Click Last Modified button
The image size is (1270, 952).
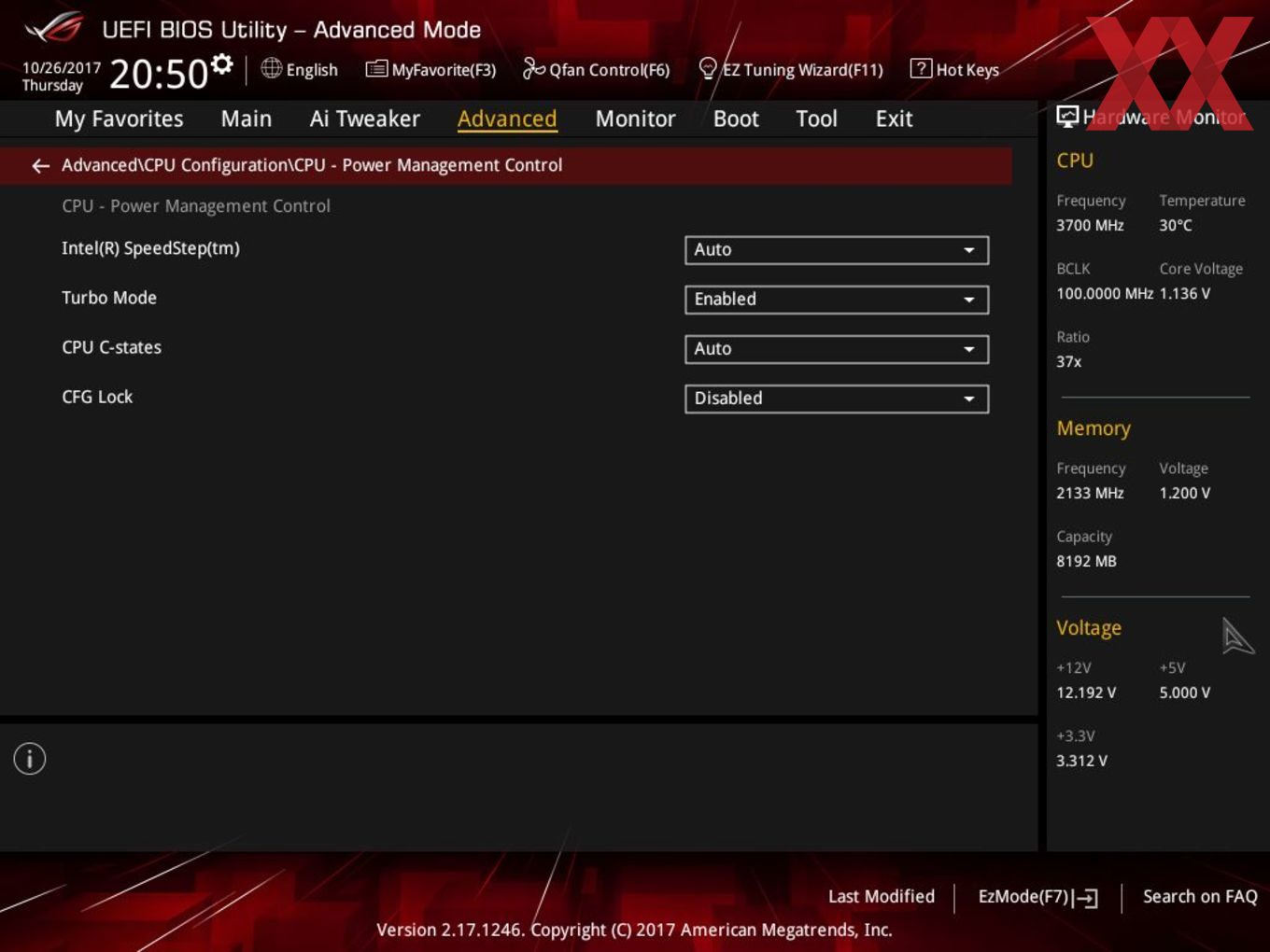coord(882,897)
